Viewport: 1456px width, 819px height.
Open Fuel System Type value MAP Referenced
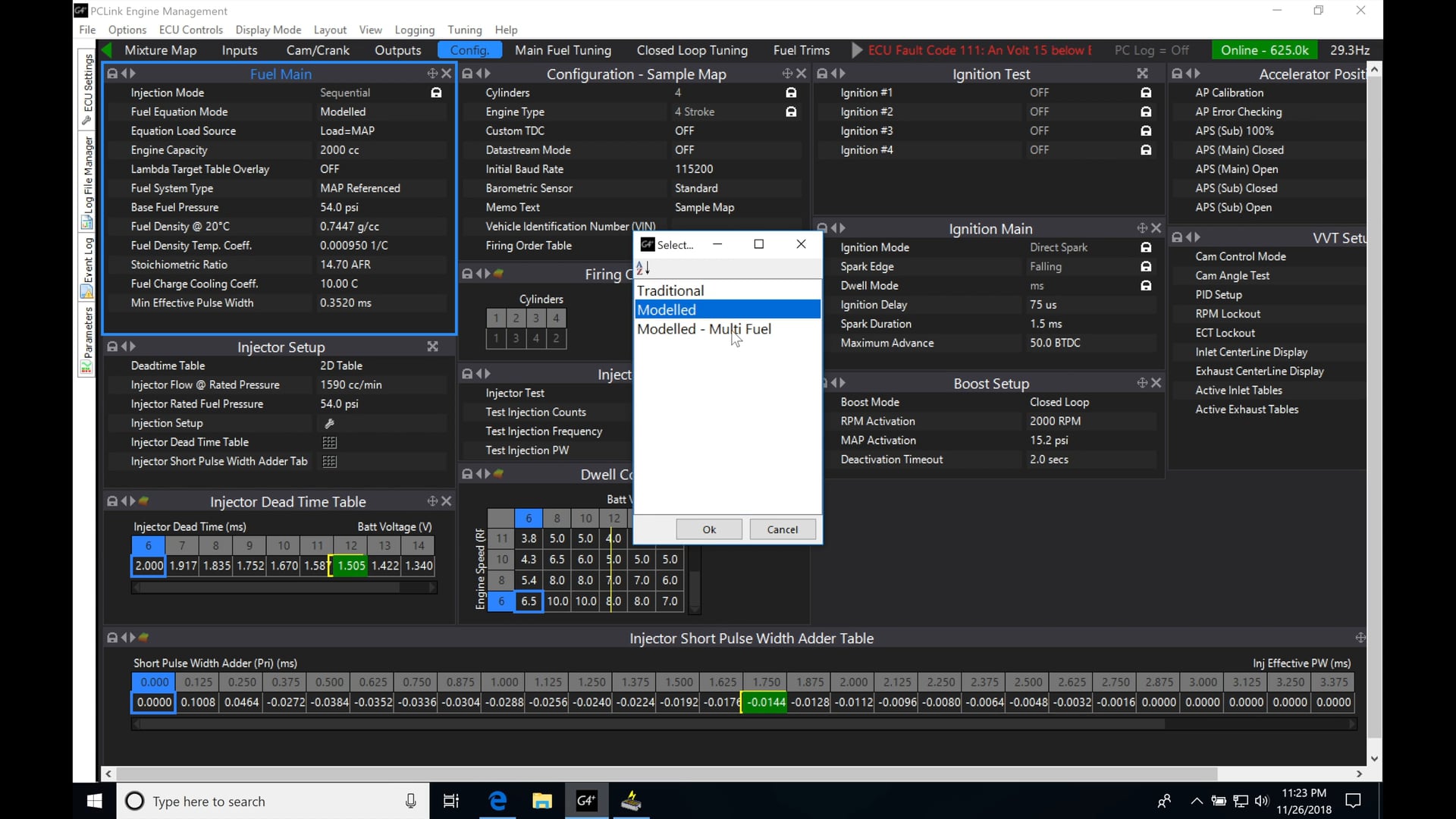coord(360,188)
